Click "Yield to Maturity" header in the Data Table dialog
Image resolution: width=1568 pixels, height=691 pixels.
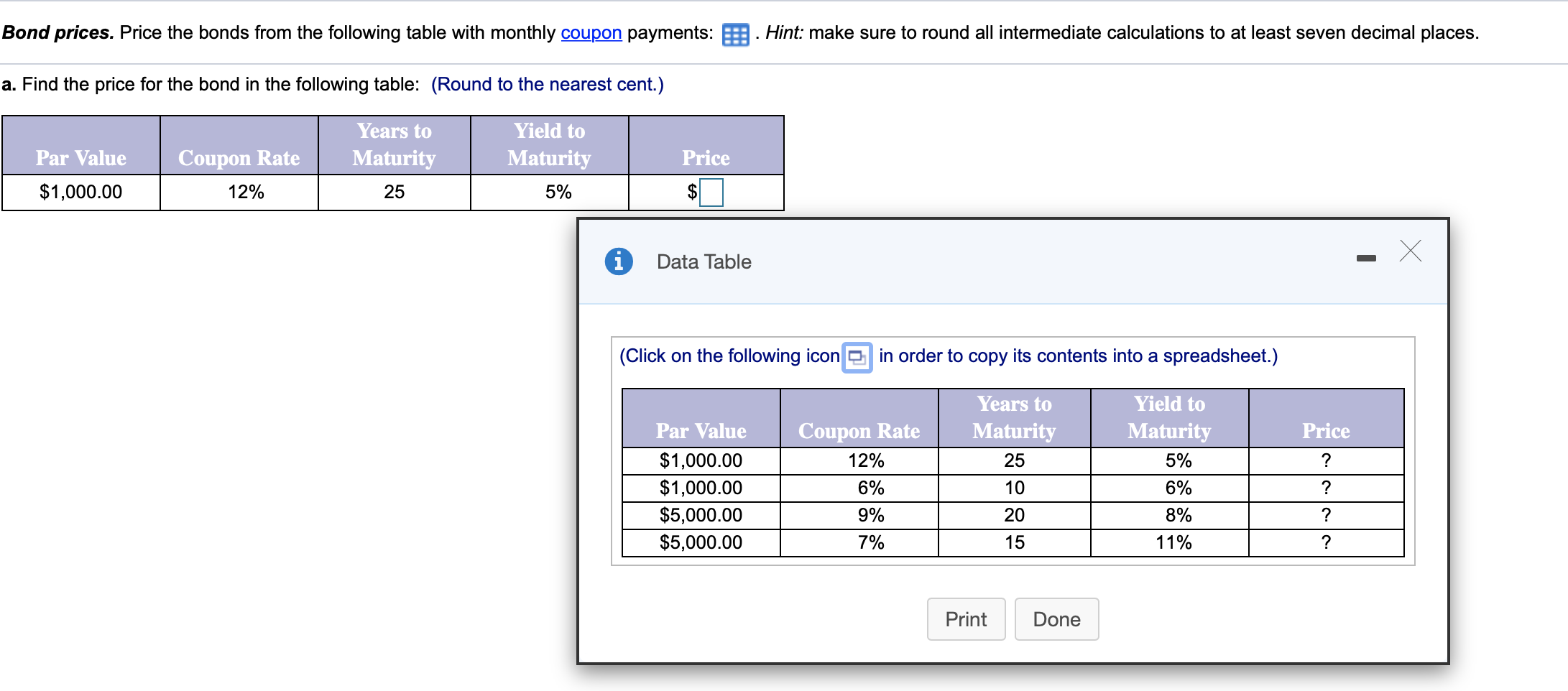(1170, 417)
